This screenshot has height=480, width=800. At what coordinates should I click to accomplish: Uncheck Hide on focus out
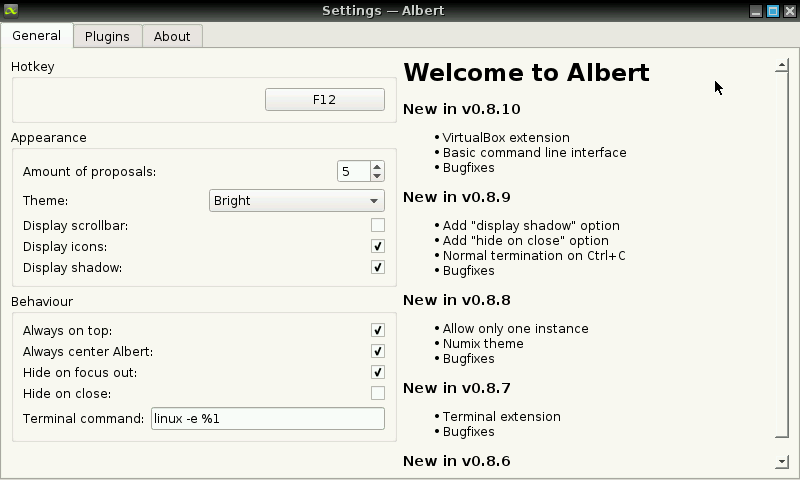coord(378,372)
